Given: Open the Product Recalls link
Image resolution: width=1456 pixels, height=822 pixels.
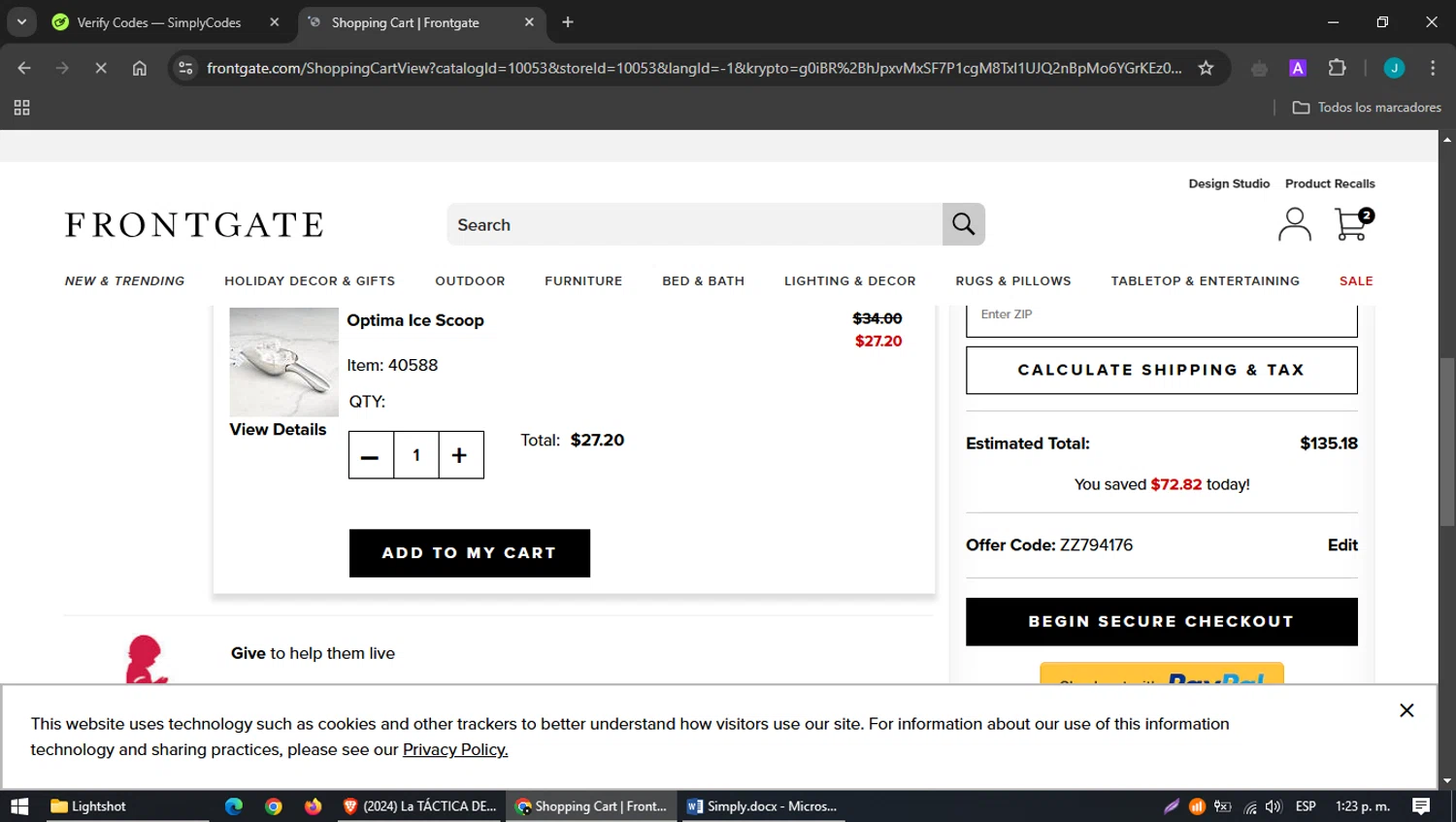Looking at the screenshot, I should tap(1330, 183).
